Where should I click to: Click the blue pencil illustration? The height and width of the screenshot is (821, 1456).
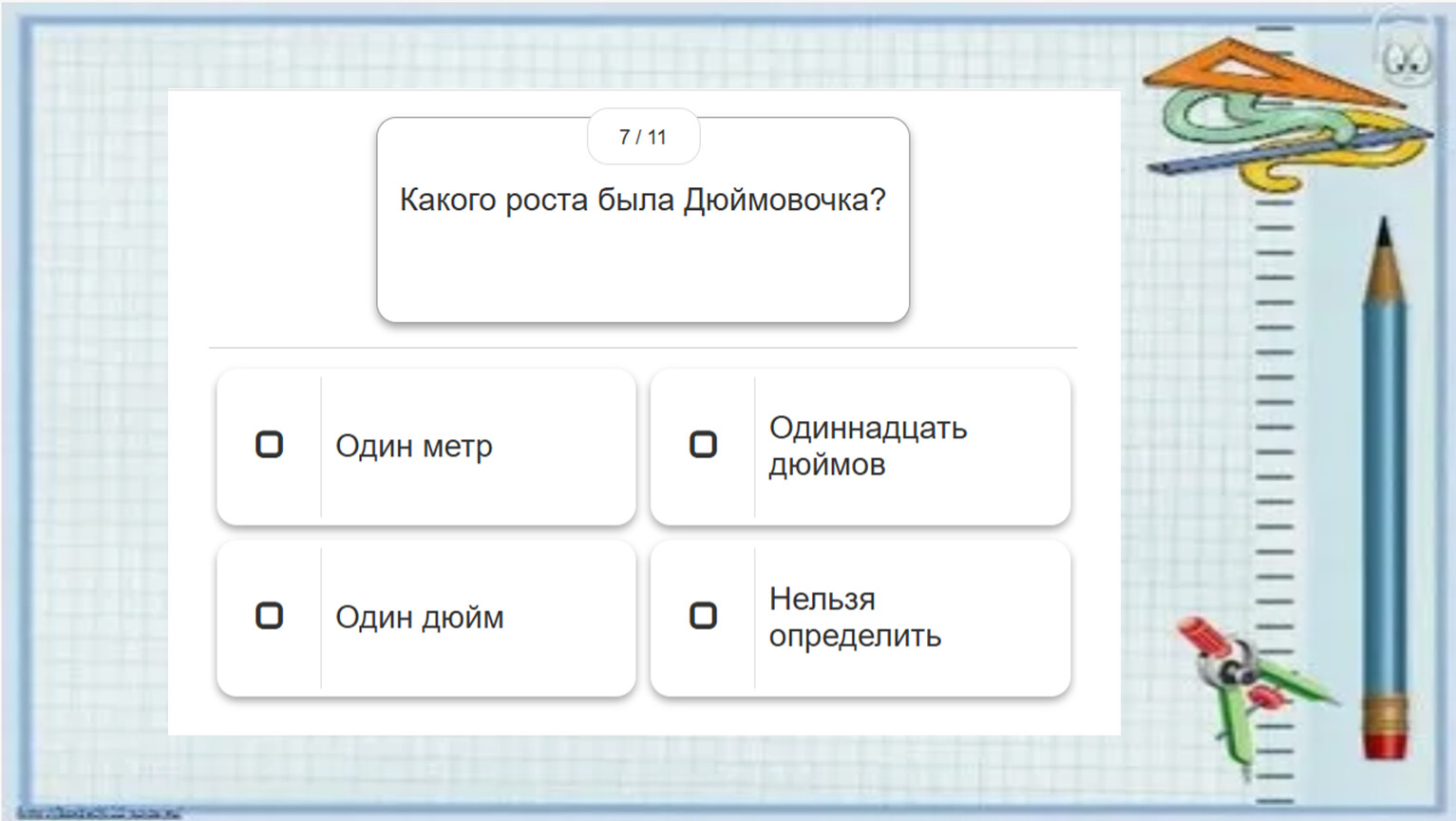tap(1385, 475)
